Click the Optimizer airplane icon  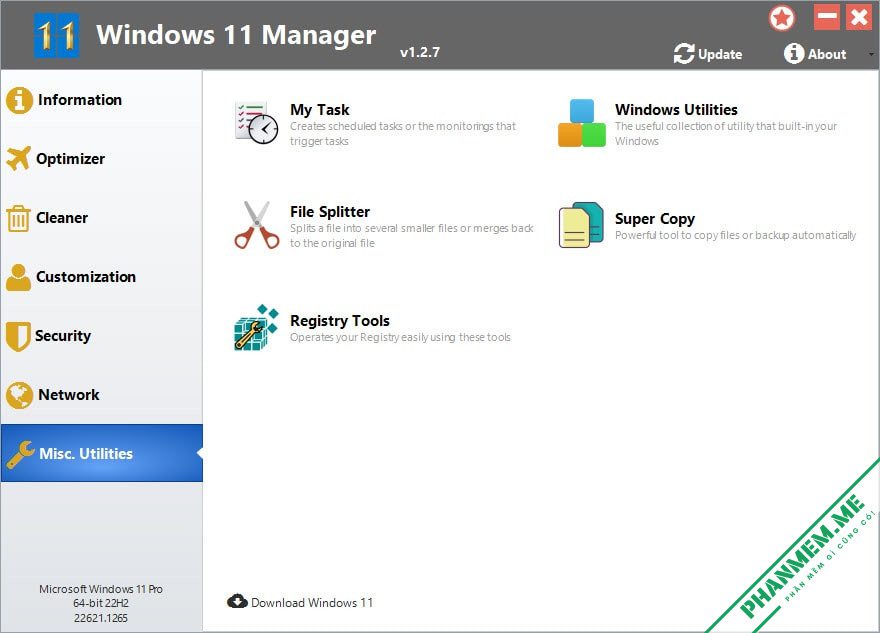coord(19,159)
